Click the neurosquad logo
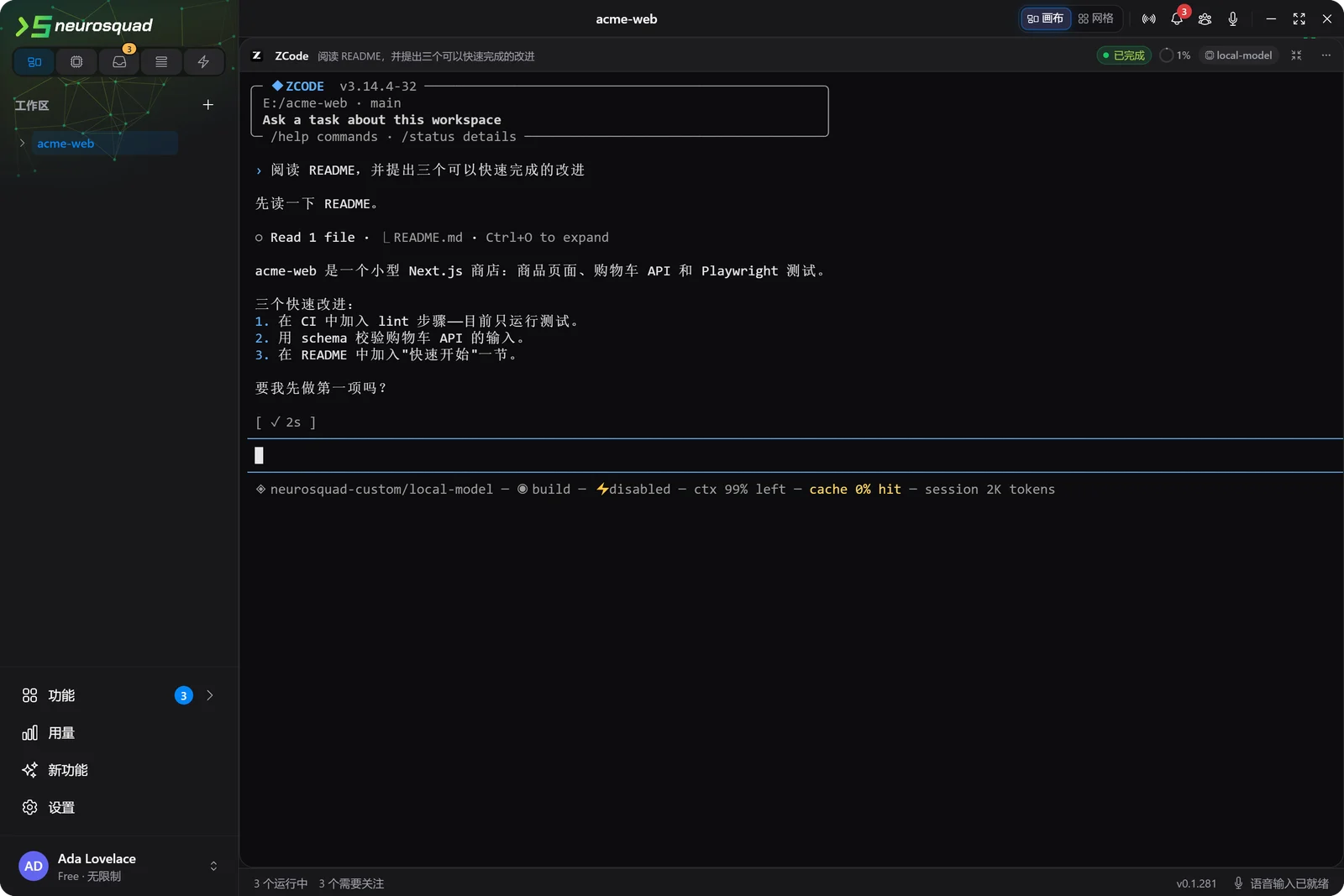1344x896 pixels. point(84,26)
